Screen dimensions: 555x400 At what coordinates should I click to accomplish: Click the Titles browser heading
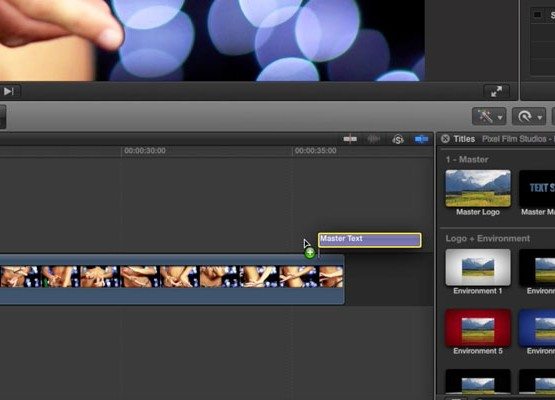click(x=464, y=139)
